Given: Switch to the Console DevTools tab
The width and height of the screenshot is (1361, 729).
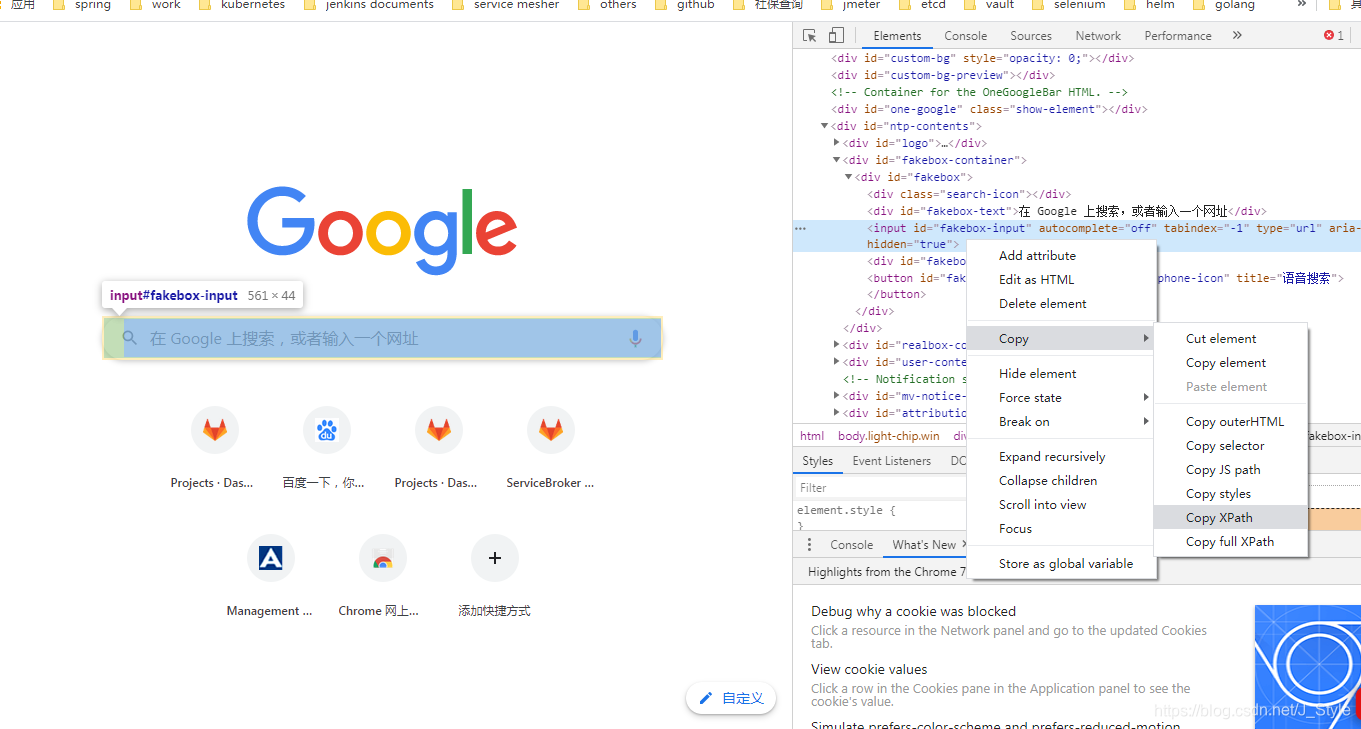Looking at the screenshot, I should pyautogui.click(x=965, y=36).
